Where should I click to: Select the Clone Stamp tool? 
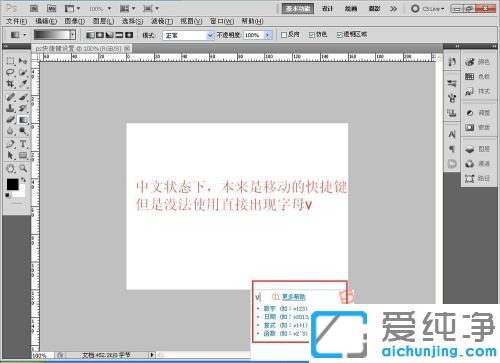pyautogui.click(x=10, y=108)
